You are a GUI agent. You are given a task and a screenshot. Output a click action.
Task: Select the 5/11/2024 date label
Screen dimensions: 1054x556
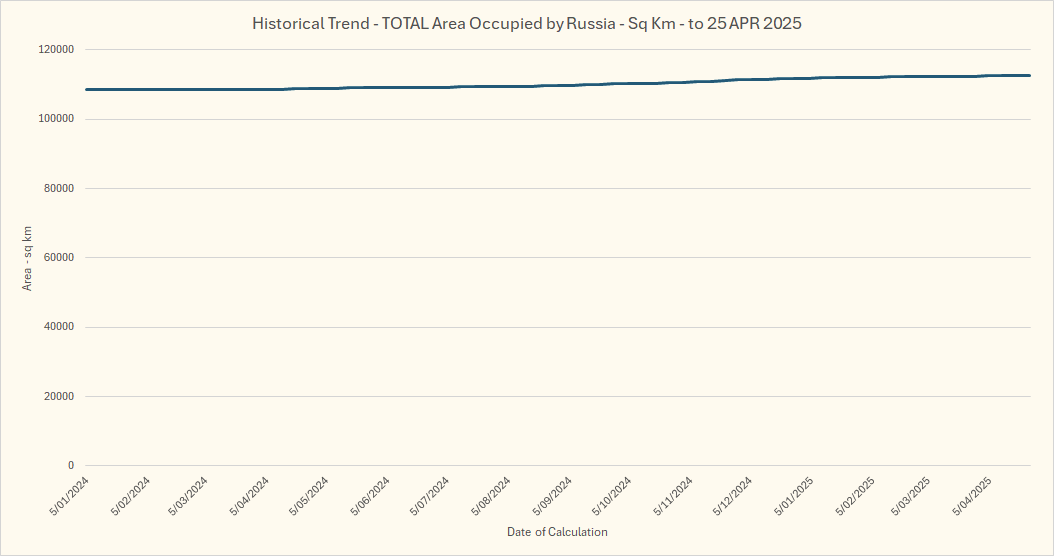673,496
